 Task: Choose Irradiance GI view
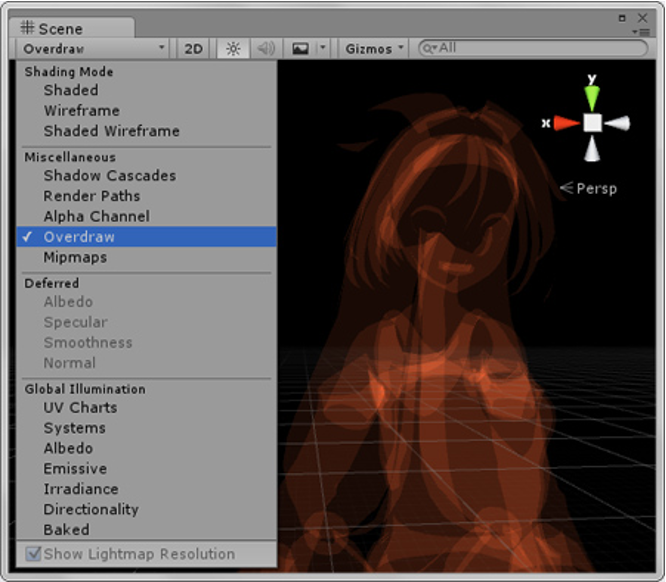point(147,489)
